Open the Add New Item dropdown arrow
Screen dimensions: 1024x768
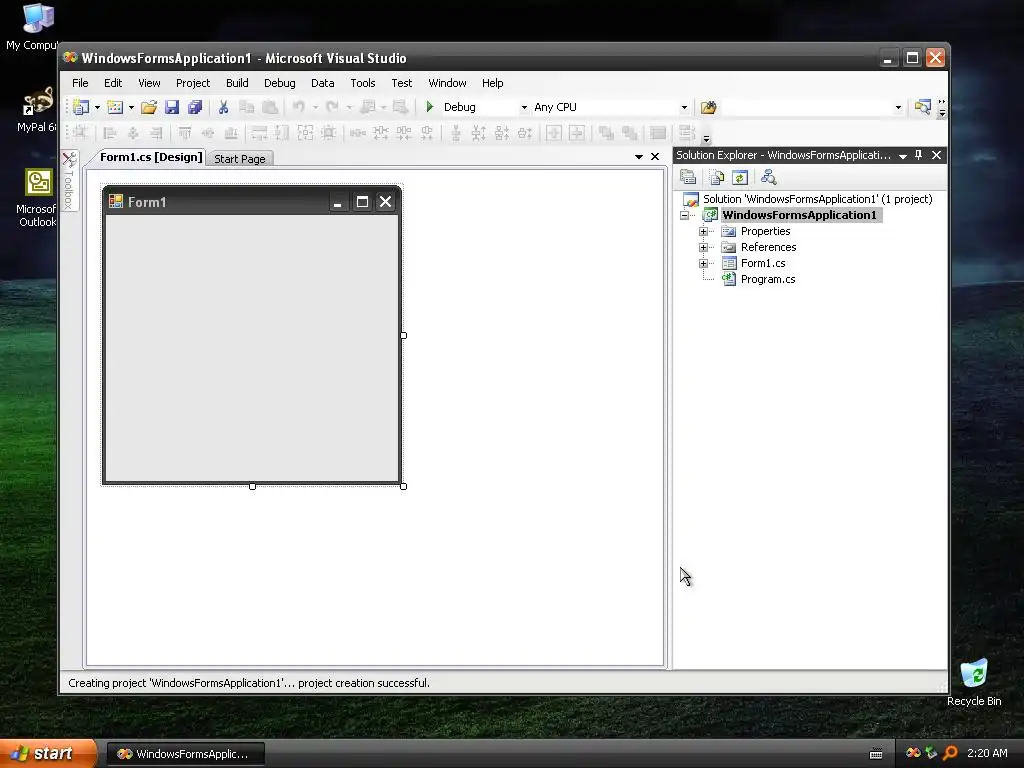131,107
